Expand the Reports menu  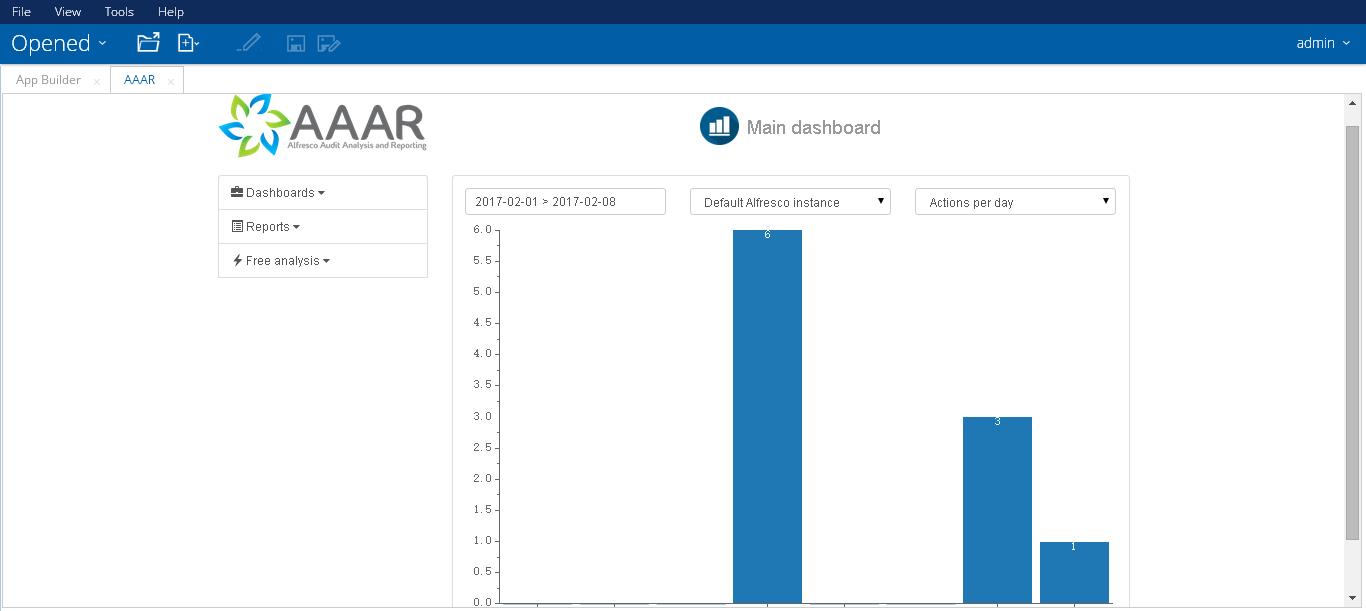(267, 227)
